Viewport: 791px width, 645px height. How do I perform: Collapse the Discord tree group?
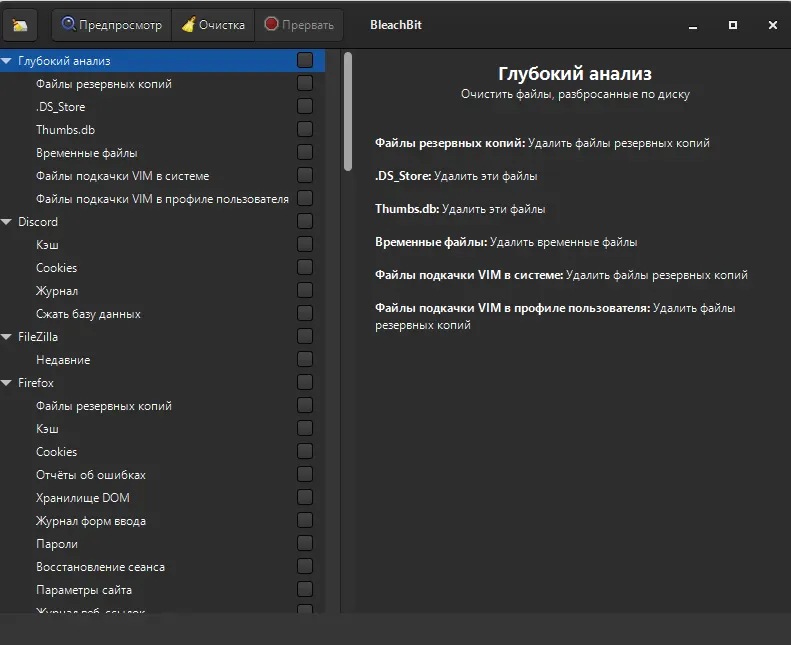7,222
